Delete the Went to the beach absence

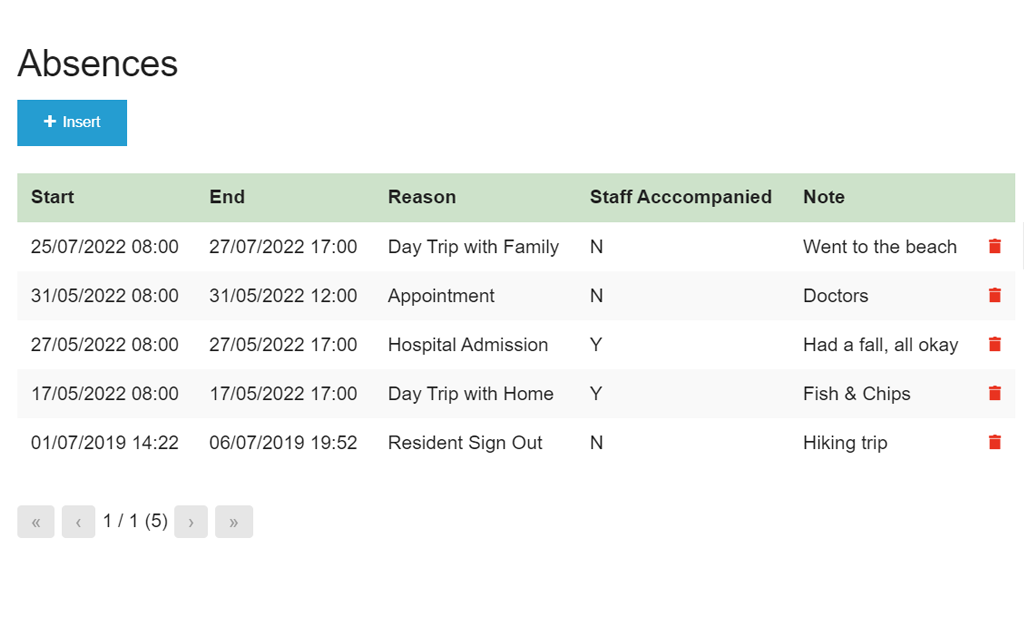pyautogui.click(x=995, y=246)
